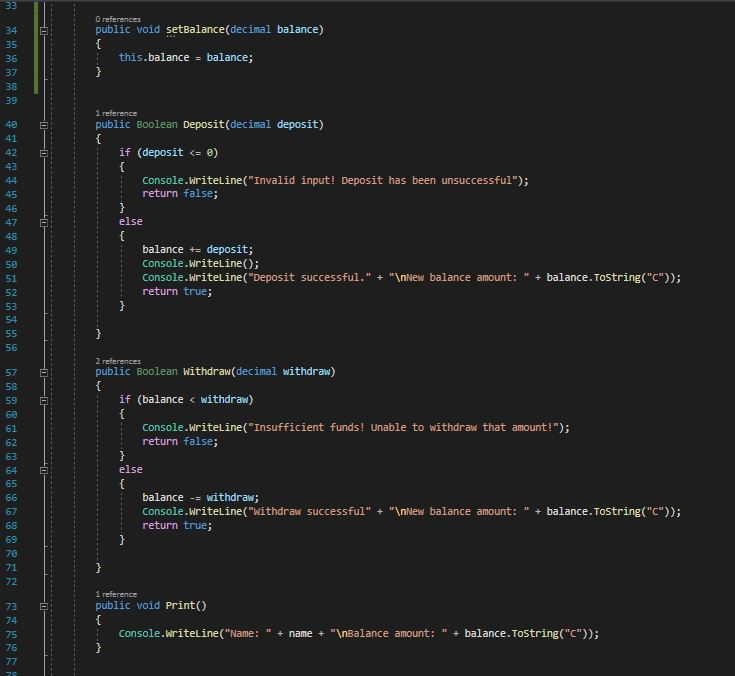
Task: Click the Deposit method name on line 40
Action: [x=203, y=125]
